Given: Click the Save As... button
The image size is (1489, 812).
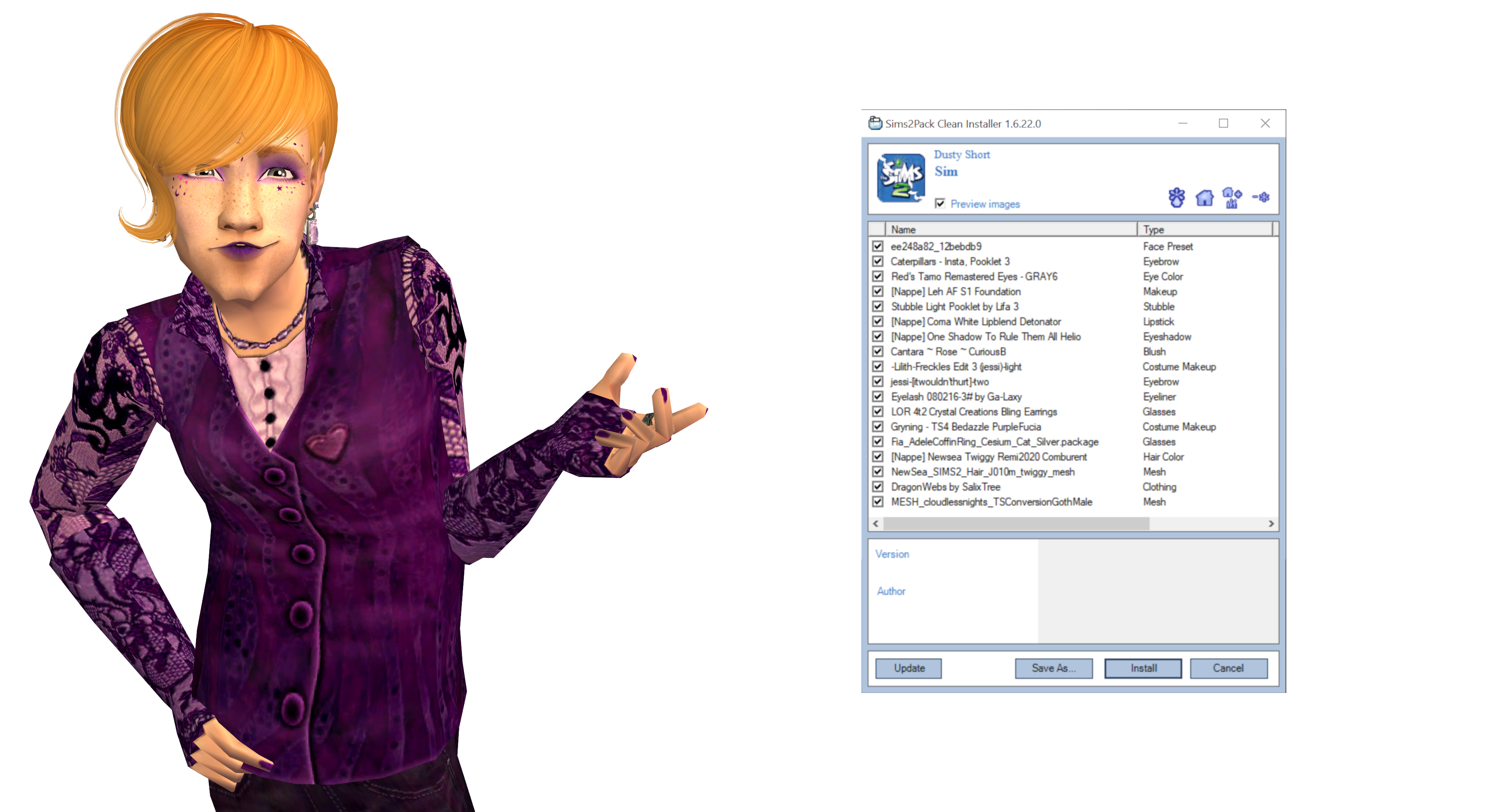Looking at the screenshot, I should [x=1054, y=668].
